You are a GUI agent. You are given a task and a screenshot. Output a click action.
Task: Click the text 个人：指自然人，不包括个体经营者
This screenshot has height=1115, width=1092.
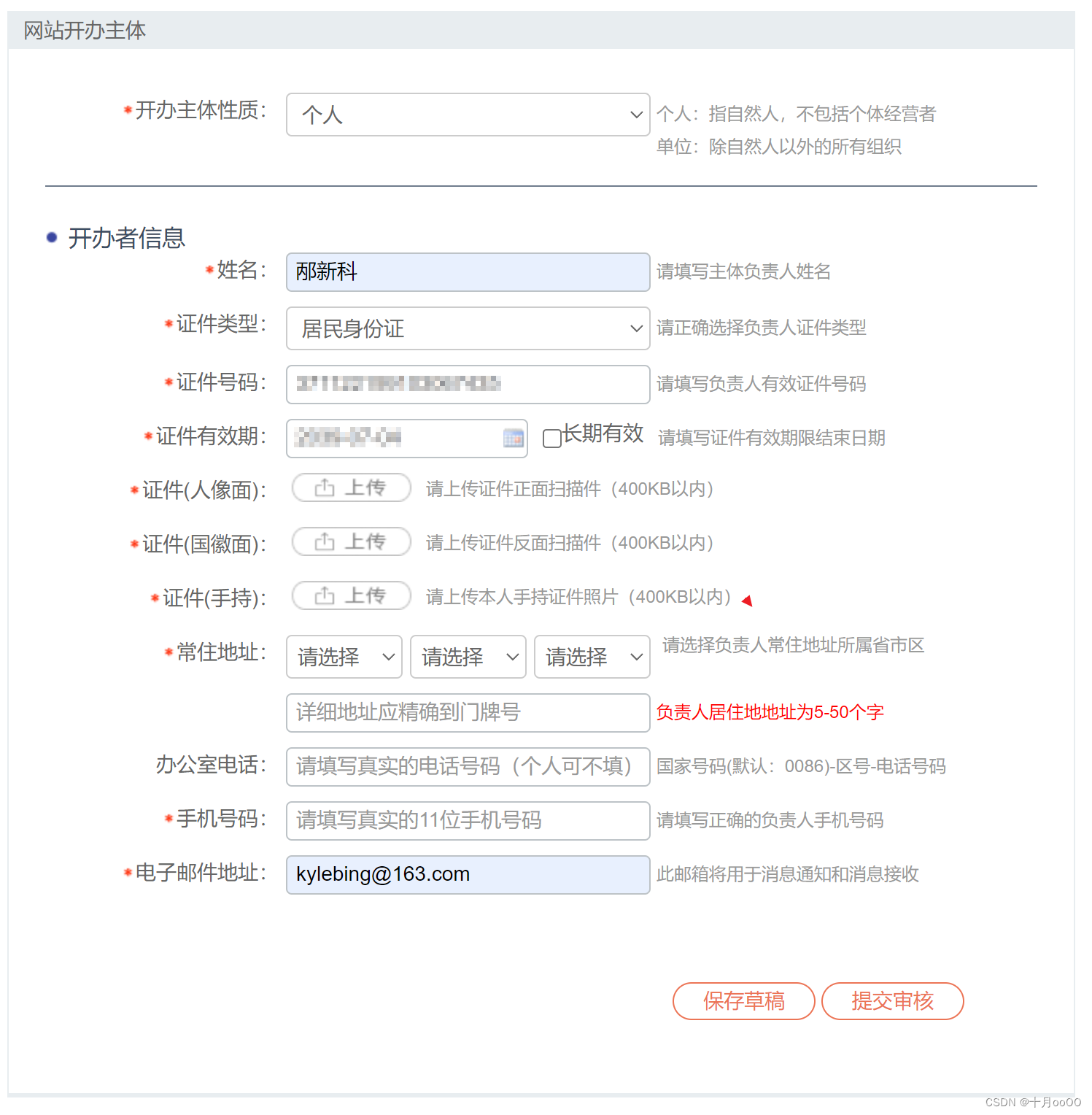point(796,115)
